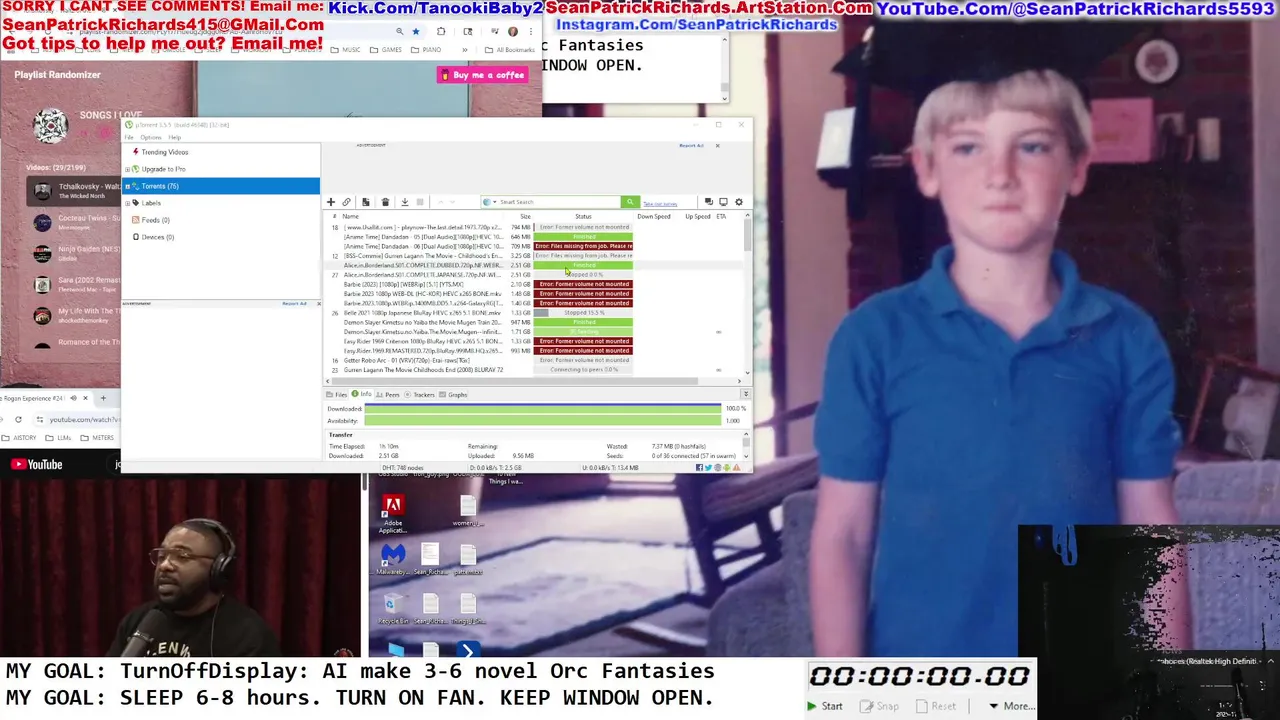The width and height of the screenshot is (1280, 720).
Task: Switch to Files tab in detail pane
Action: point(336,395)
